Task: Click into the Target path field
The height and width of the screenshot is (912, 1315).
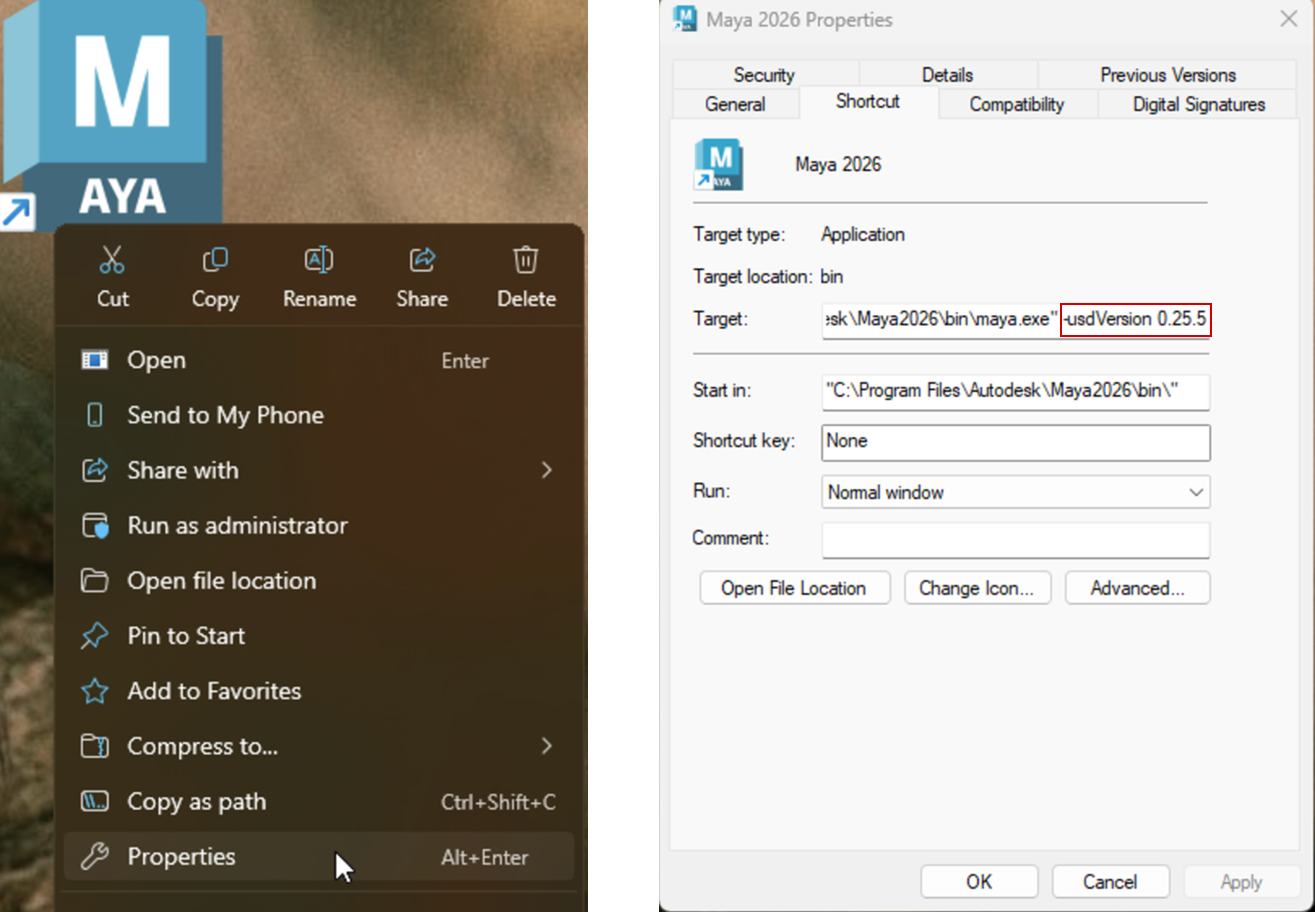Action: [1016, 321]
